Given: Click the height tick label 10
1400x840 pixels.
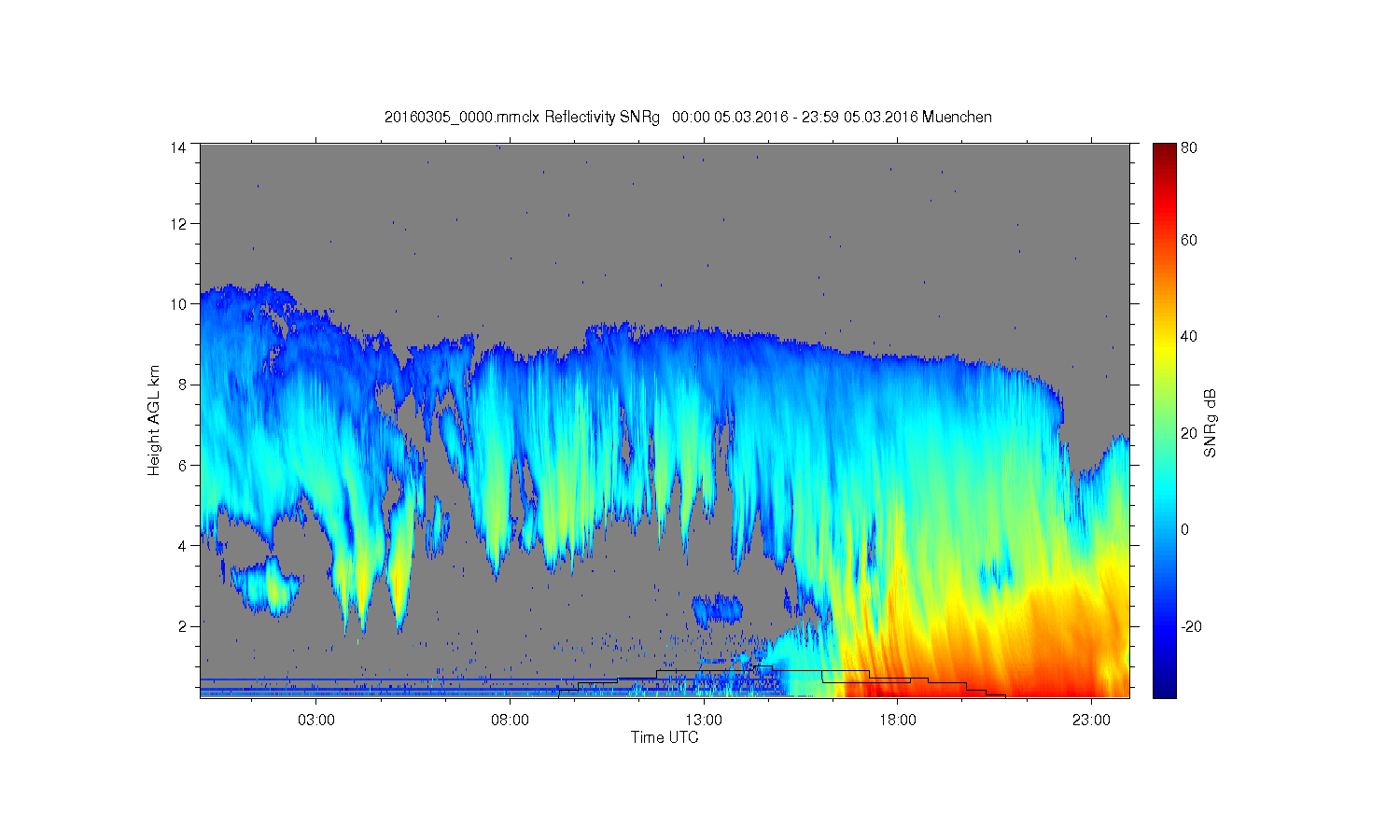Looking at the screenshot, I should coord(178,303).
